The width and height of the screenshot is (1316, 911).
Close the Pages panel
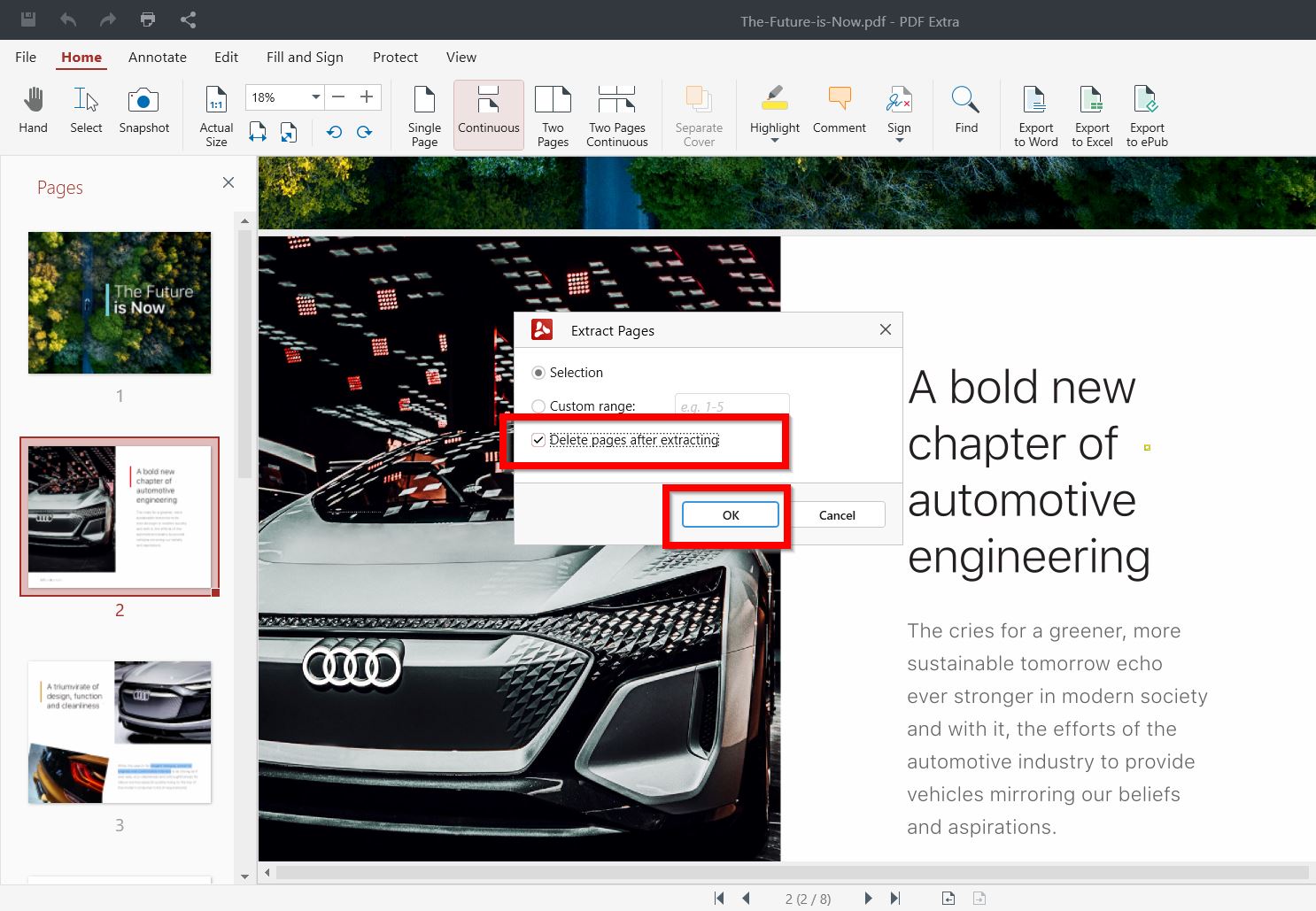(x=228, y=182)
